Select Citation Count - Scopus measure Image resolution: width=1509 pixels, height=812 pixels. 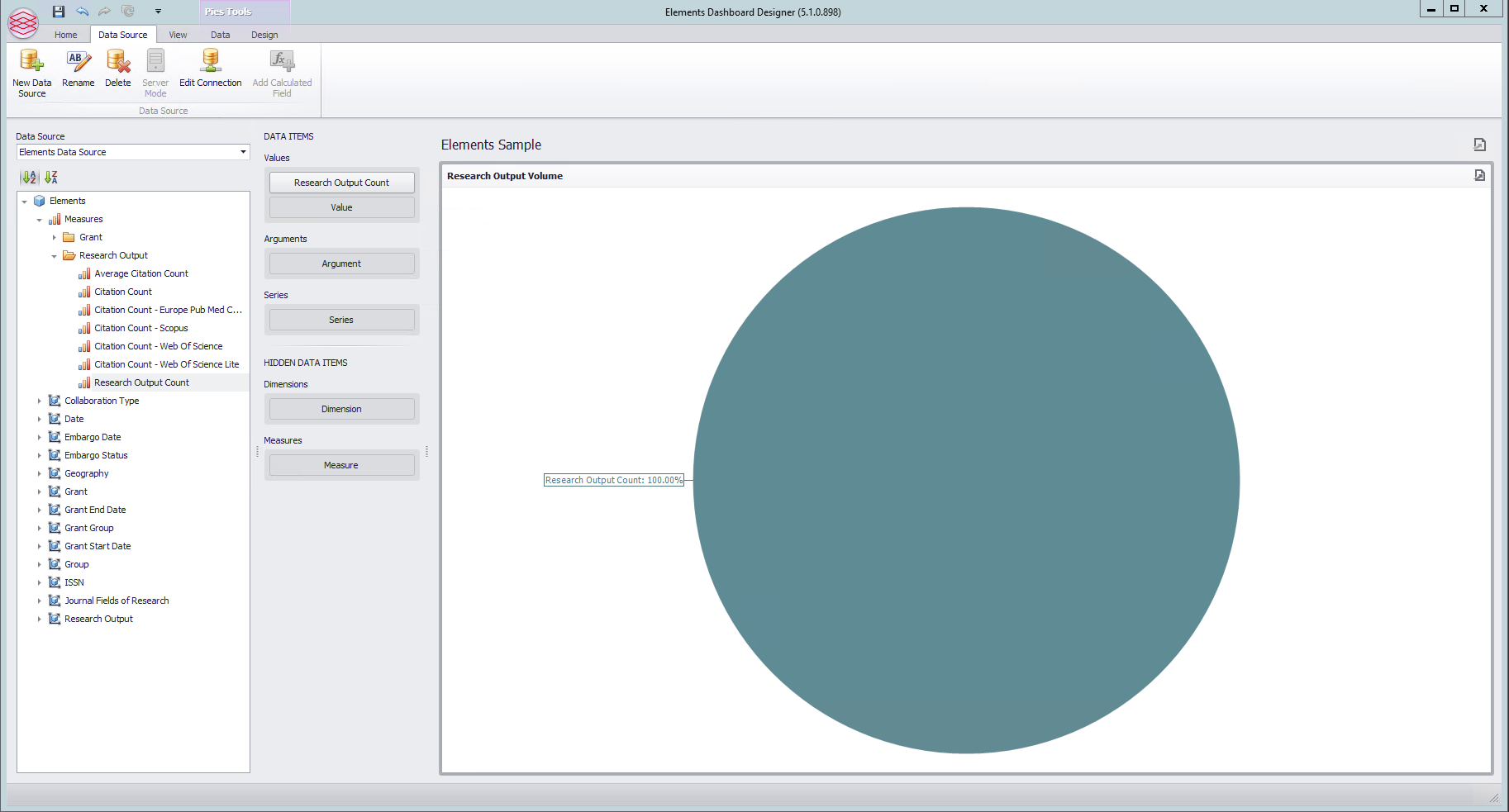coord(140,328)
